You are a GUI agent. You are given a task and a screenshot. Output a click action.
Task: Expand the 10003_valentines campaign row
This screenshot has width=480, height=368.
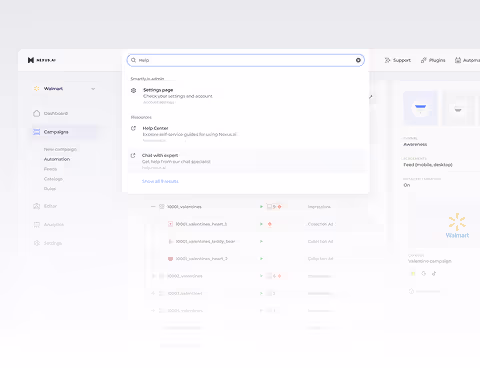pos(153,293)
